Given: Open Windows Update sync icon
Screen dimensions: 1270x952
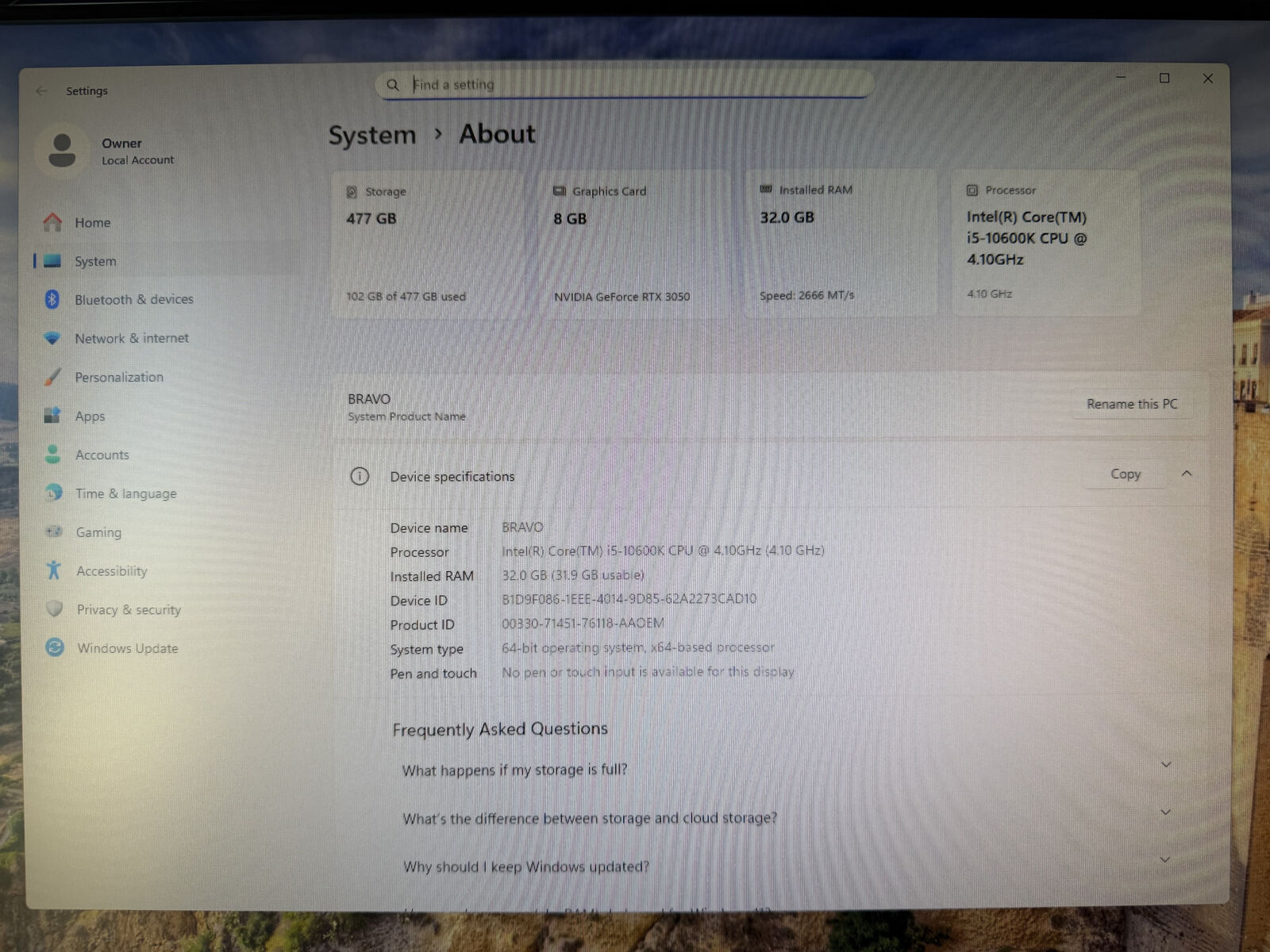Looking at the screenshot, I should click(54, 647).
